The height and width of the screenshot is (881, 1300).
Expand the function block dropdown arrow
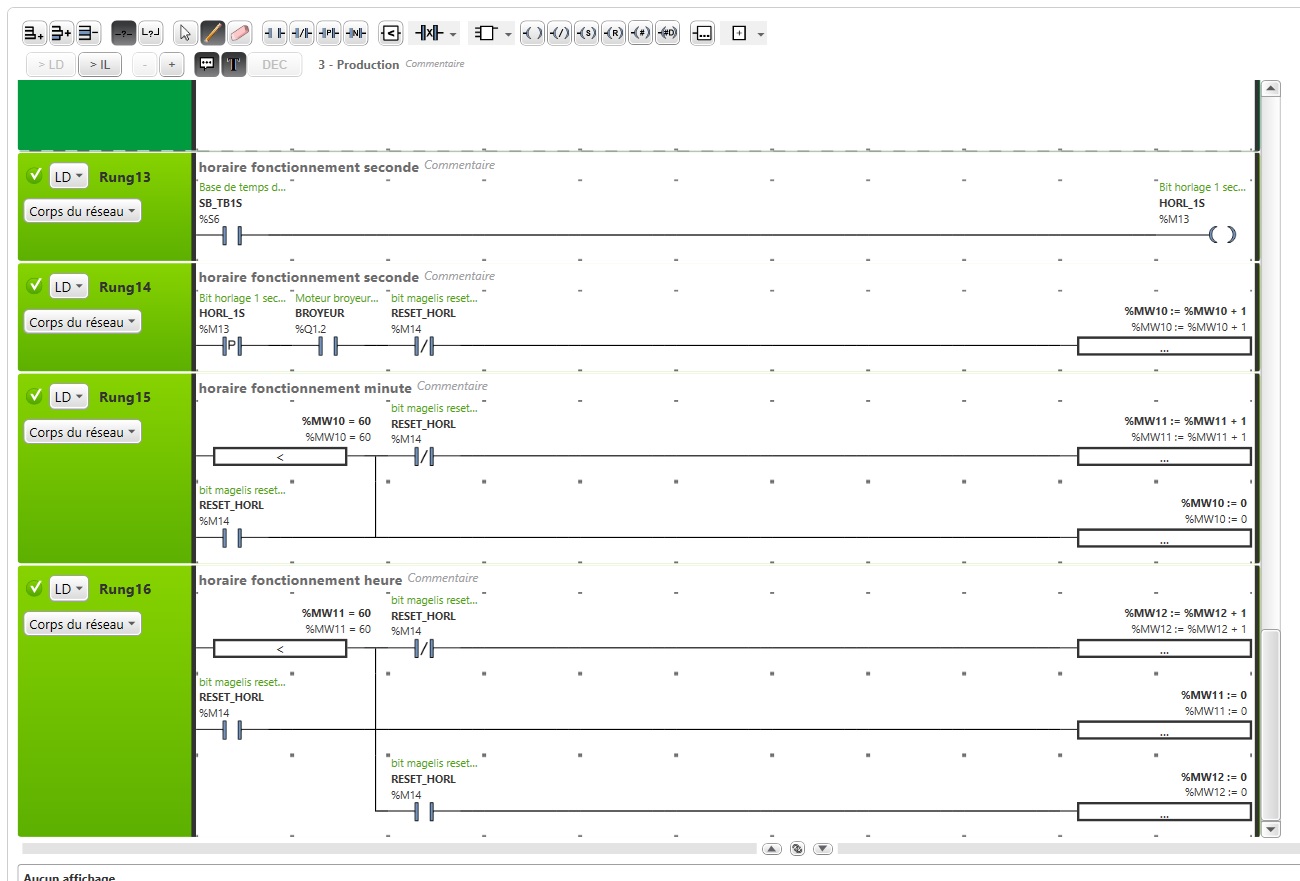pos(509,34)
